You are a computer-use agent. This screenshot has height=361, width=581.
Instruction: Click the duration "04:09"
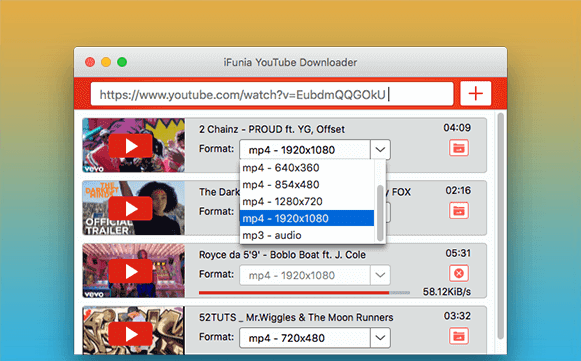pyautogui.click(x=457, y=128)
